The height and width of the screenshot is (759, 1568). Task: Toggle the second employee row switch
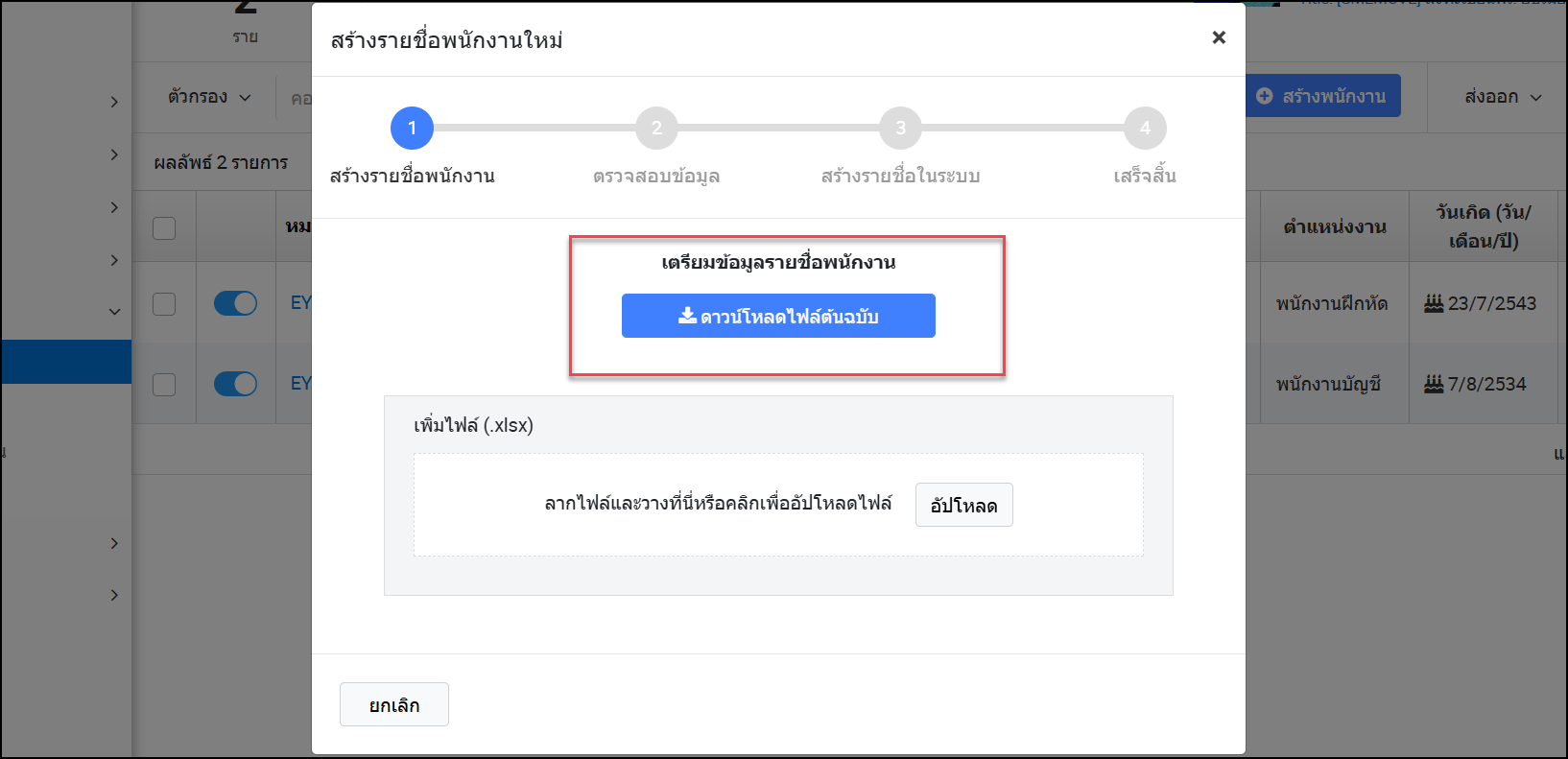click(x=235, y=384)
